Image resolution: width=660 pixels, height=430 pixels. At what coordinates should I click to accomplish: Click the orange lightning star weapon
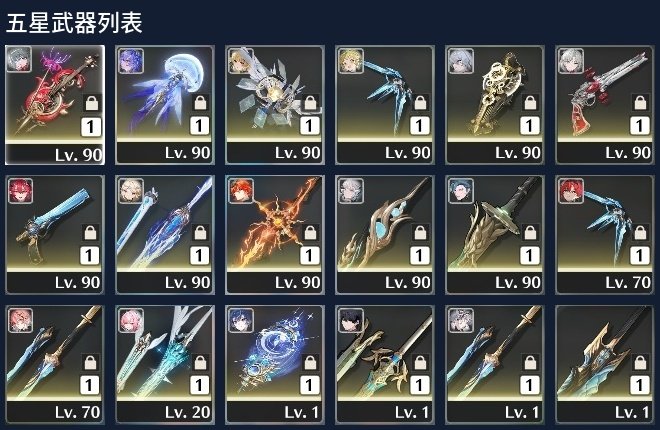(x=275, y=235)
